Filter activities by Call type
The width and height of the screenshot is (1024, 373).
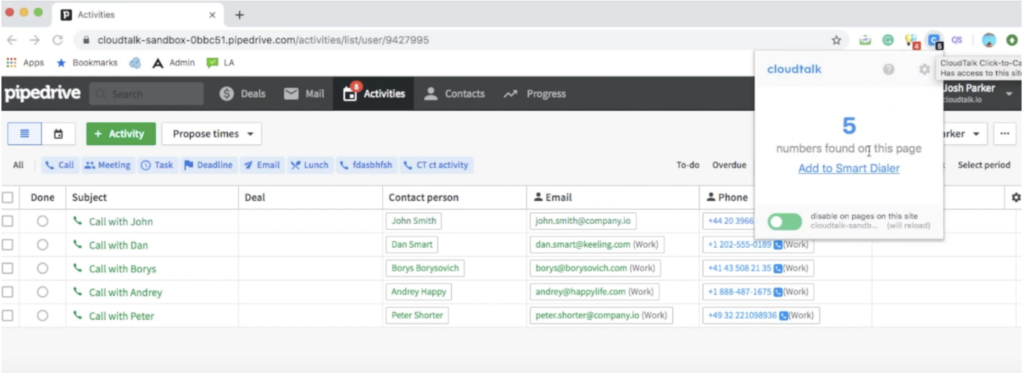(59, 165)
